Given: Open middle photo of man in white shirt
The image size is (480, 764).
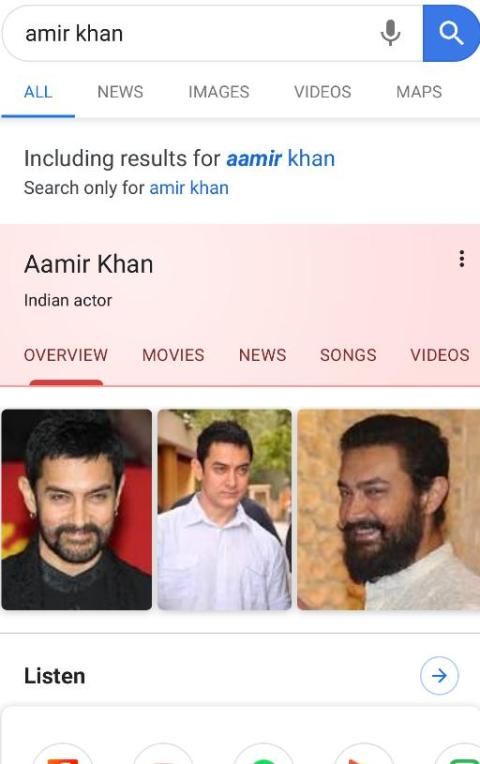Looking at the screenshot, I should pyautogui.click(x=225, y=509).
